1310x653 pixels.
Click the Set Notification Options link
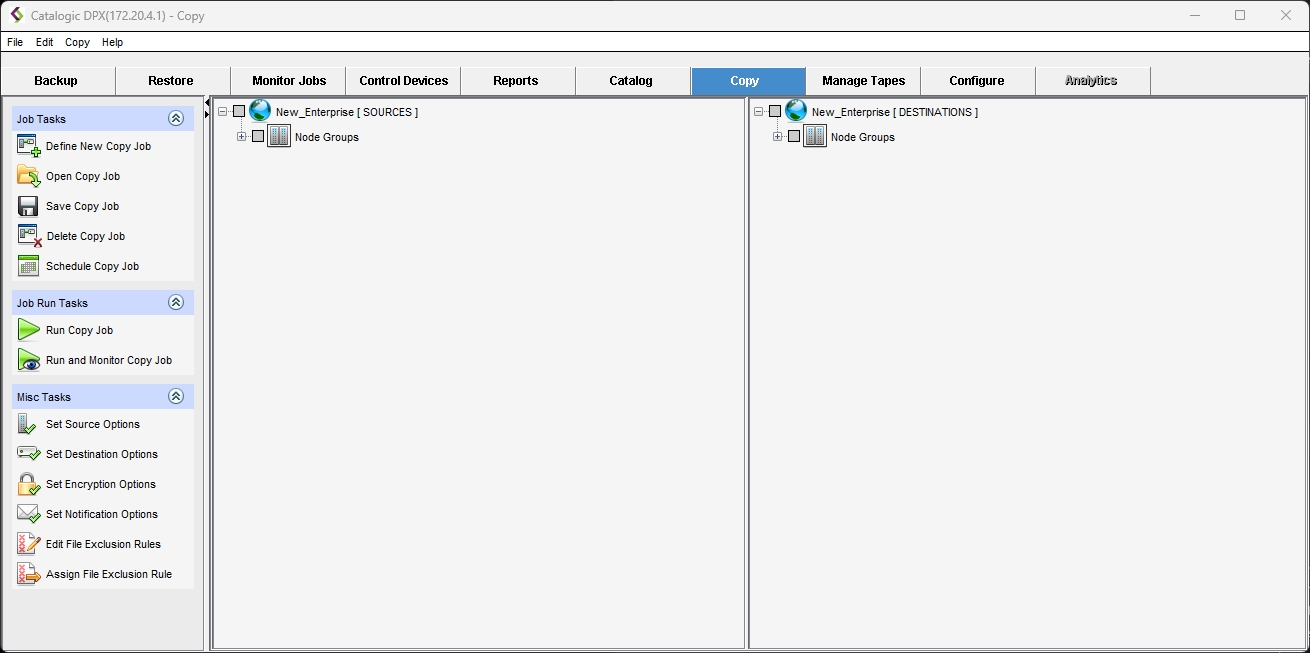(x=101, y=514)
